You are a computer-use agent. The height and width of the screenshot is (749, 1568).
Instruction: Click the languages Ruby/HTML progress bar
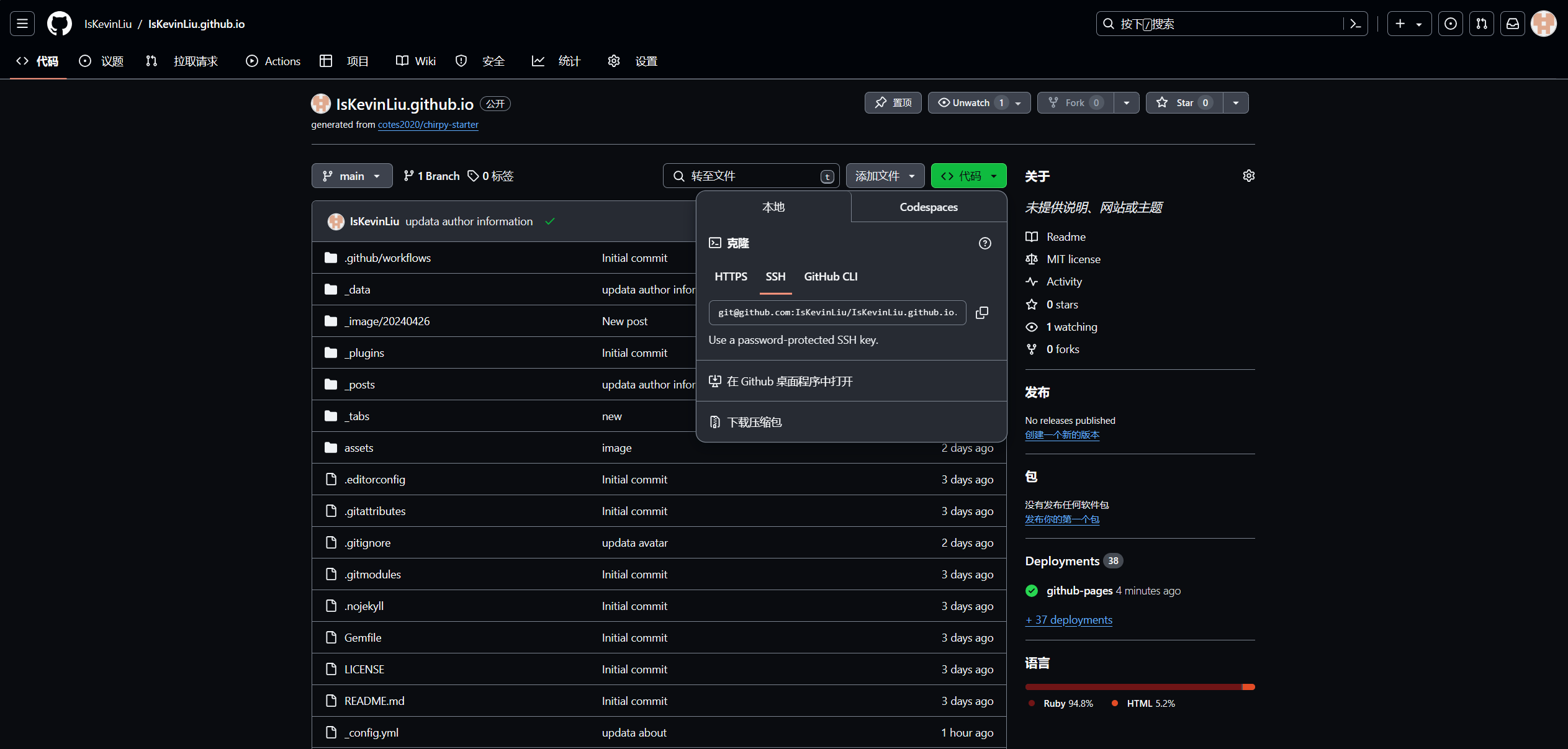pyautogui.click(x=1139, y=687)
